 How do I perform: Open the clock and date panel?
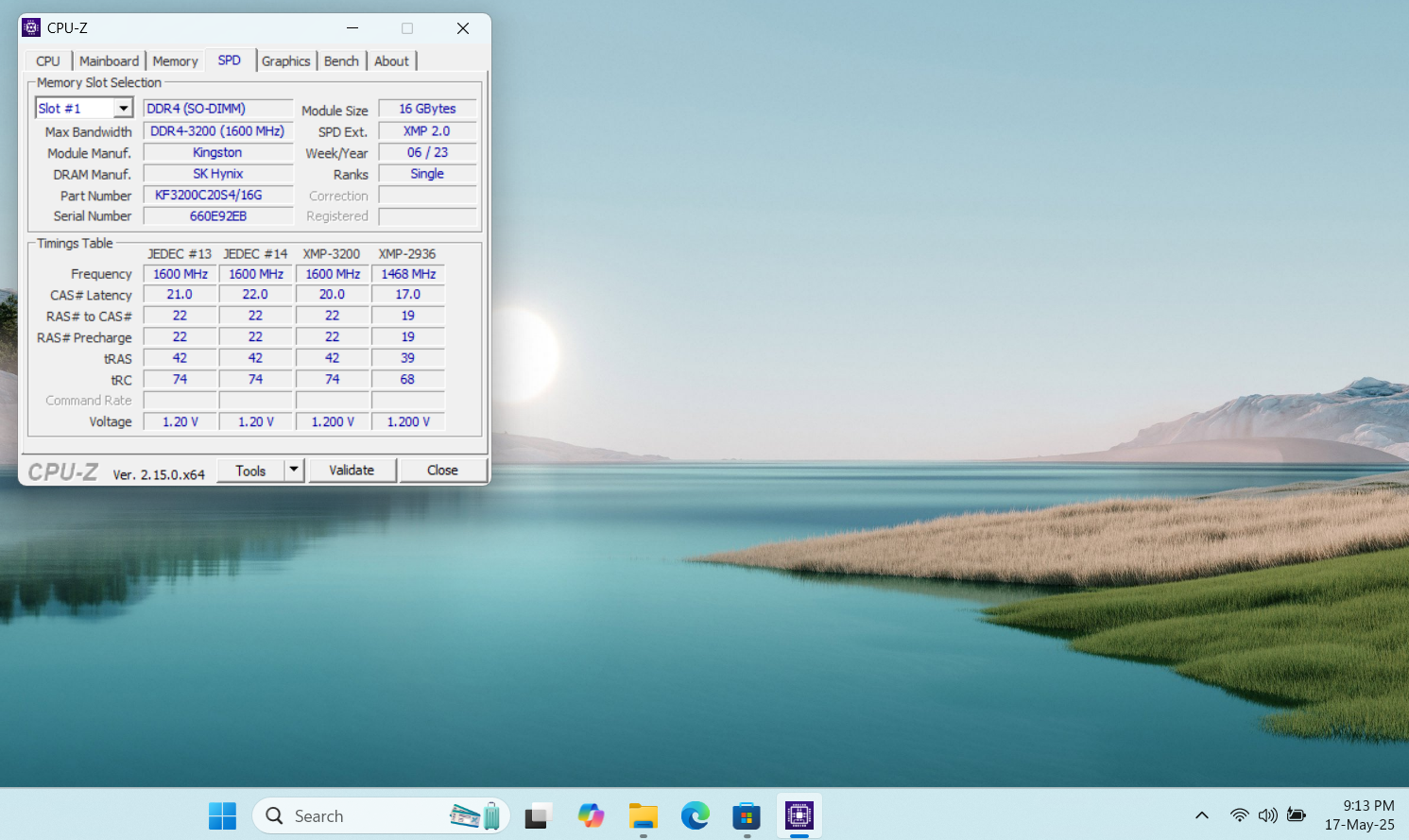pyautogui.click(x=1359, y=815)
